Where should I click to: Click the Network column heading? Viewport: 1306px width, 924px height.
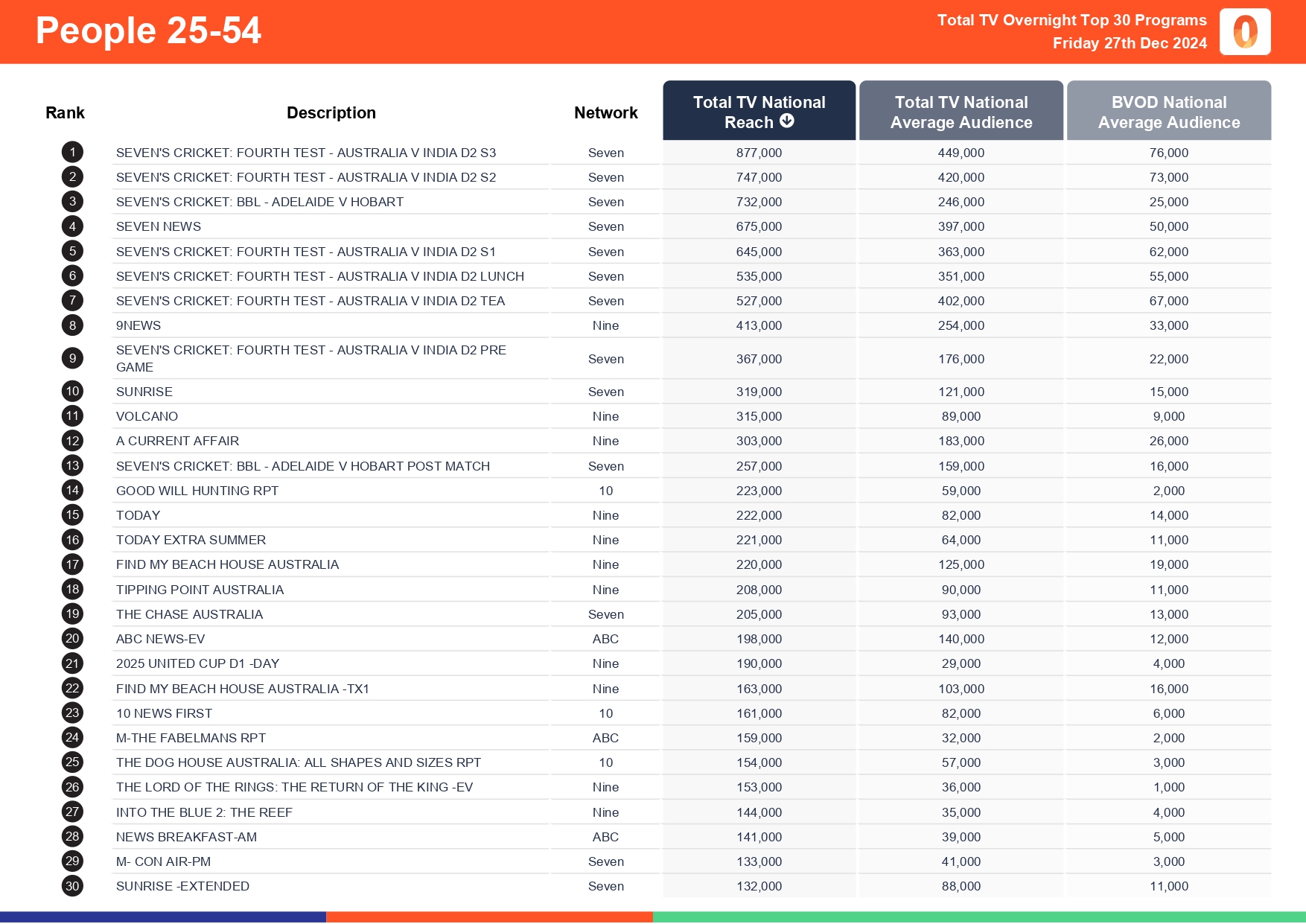tap(605, 113)
